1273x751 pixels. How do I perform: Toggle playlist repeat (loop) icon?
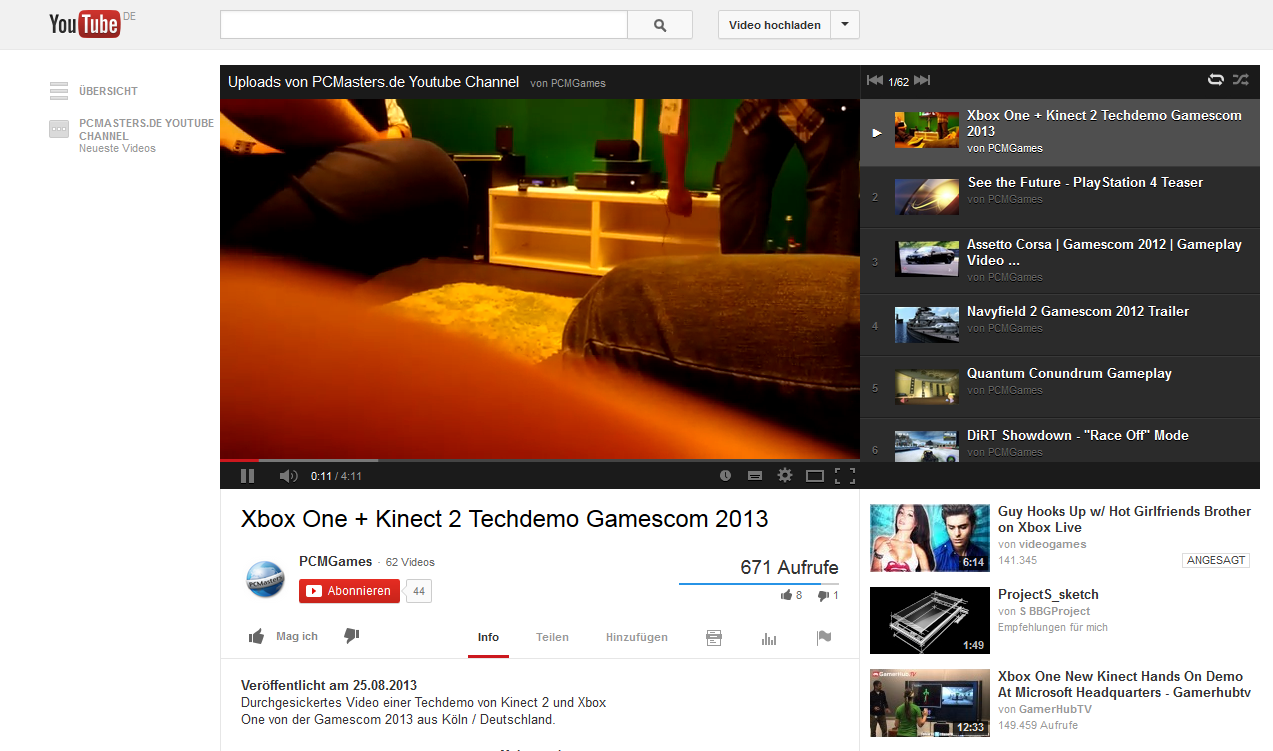1216,80
